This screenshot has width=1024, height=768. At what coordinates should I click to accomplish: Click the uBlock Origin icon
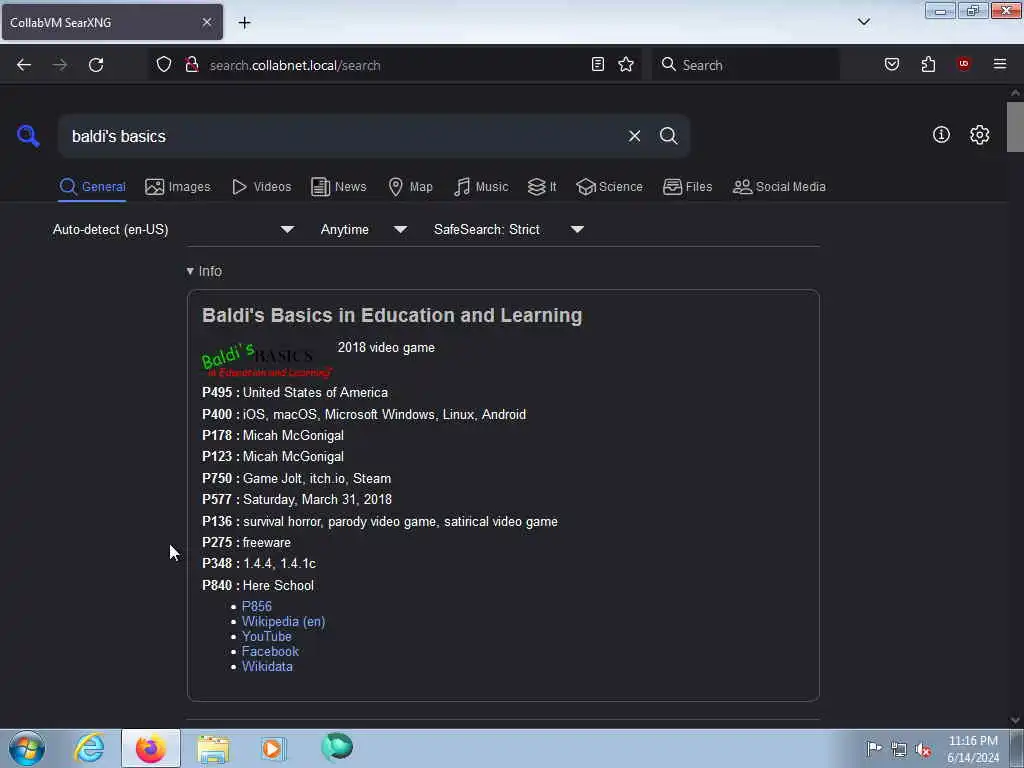pyautogui.click(x=964, y=63)
